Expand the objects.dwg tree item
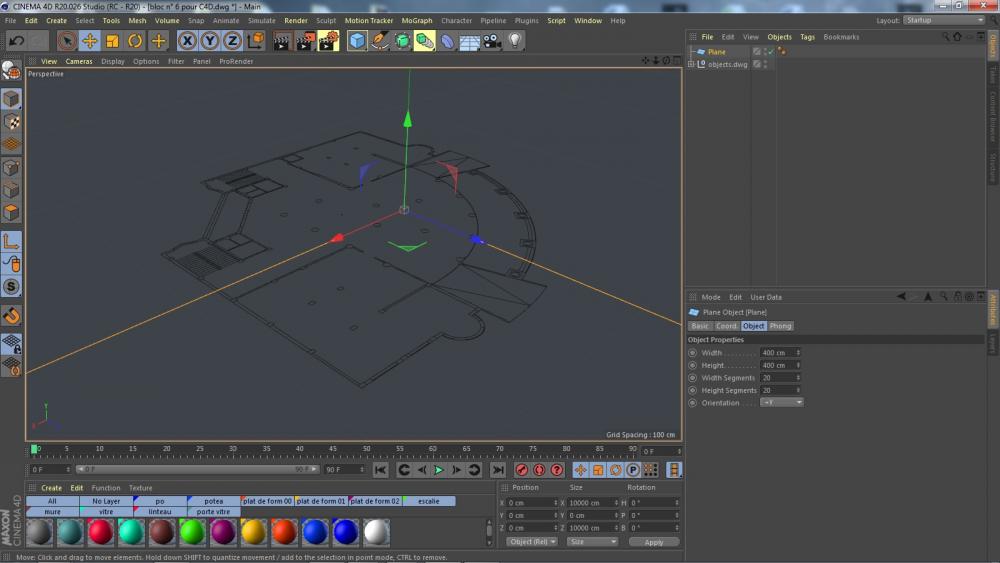 [691, 64]
